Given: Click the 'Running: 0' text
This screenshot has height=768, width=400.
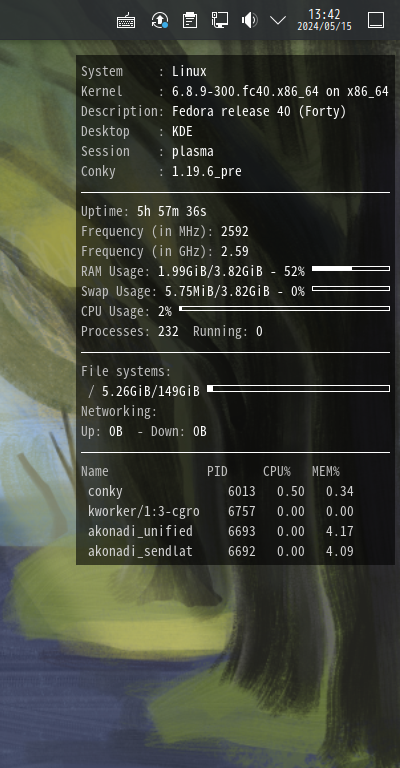Looking at the screenshot, I should pos(228,332).
